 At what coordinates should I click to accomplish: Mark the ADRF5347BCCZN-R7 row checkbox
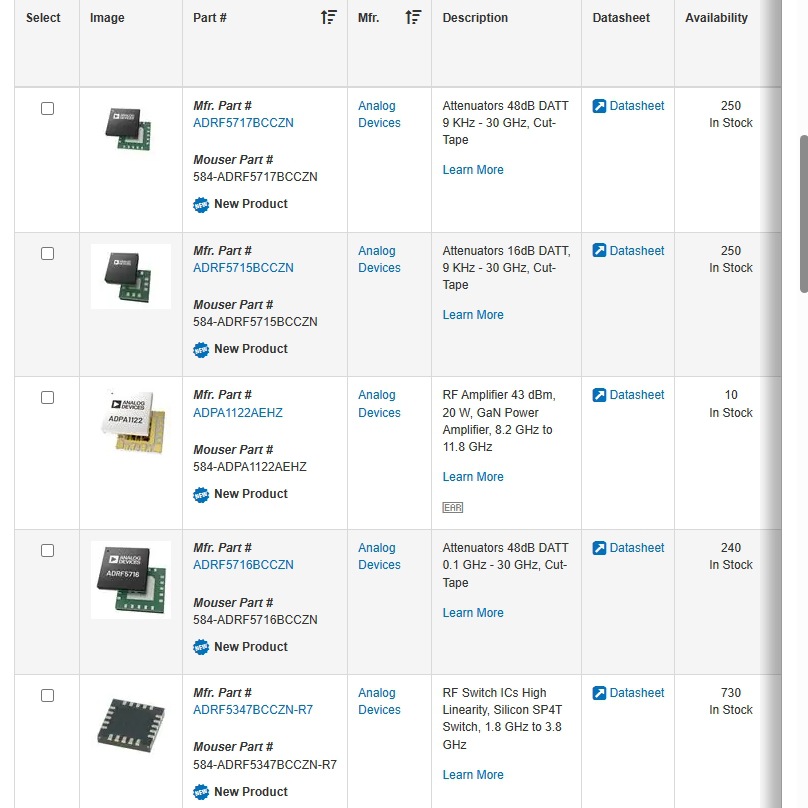point(47,696)
